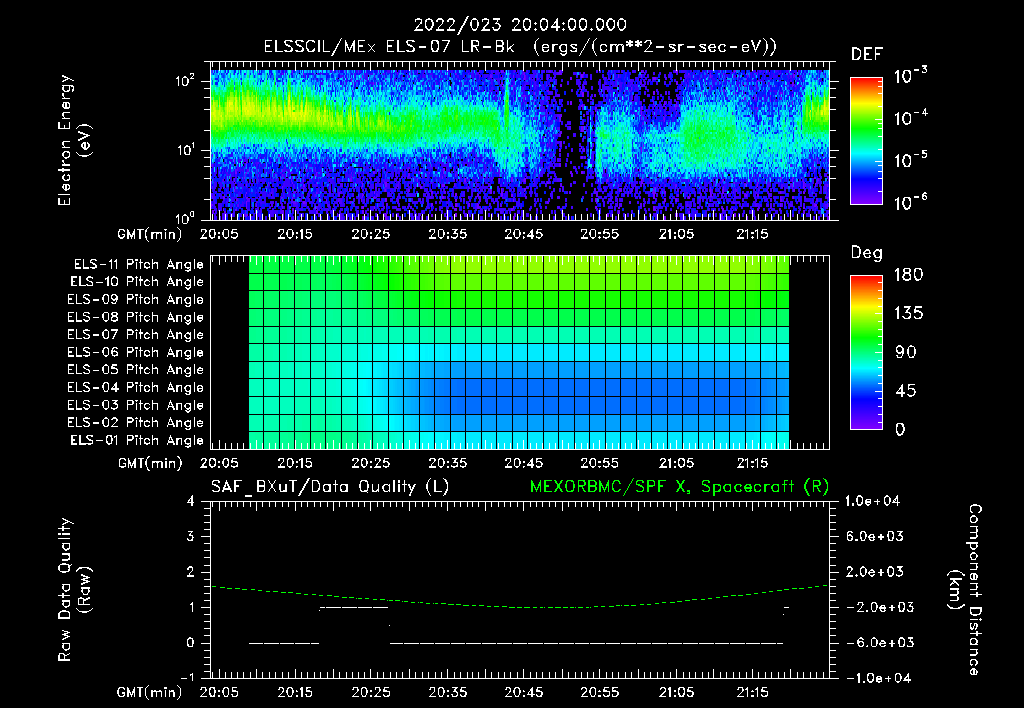Screen dimensions: 1024x708
Task: Click the timestamp title 2022/023 20:04:00.000
Action: [520, 25]
